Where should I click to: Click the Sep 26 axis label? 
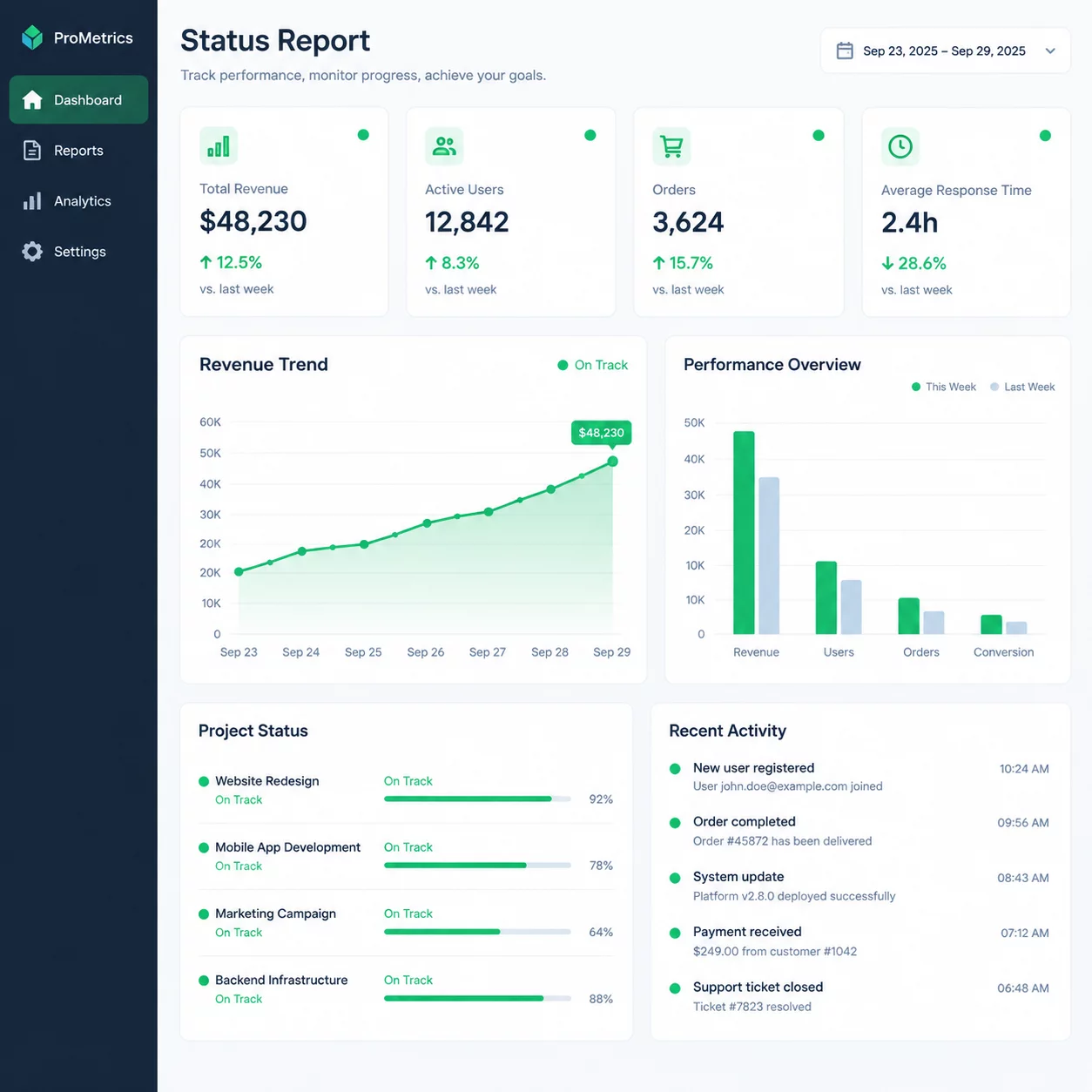coord(426,652)
